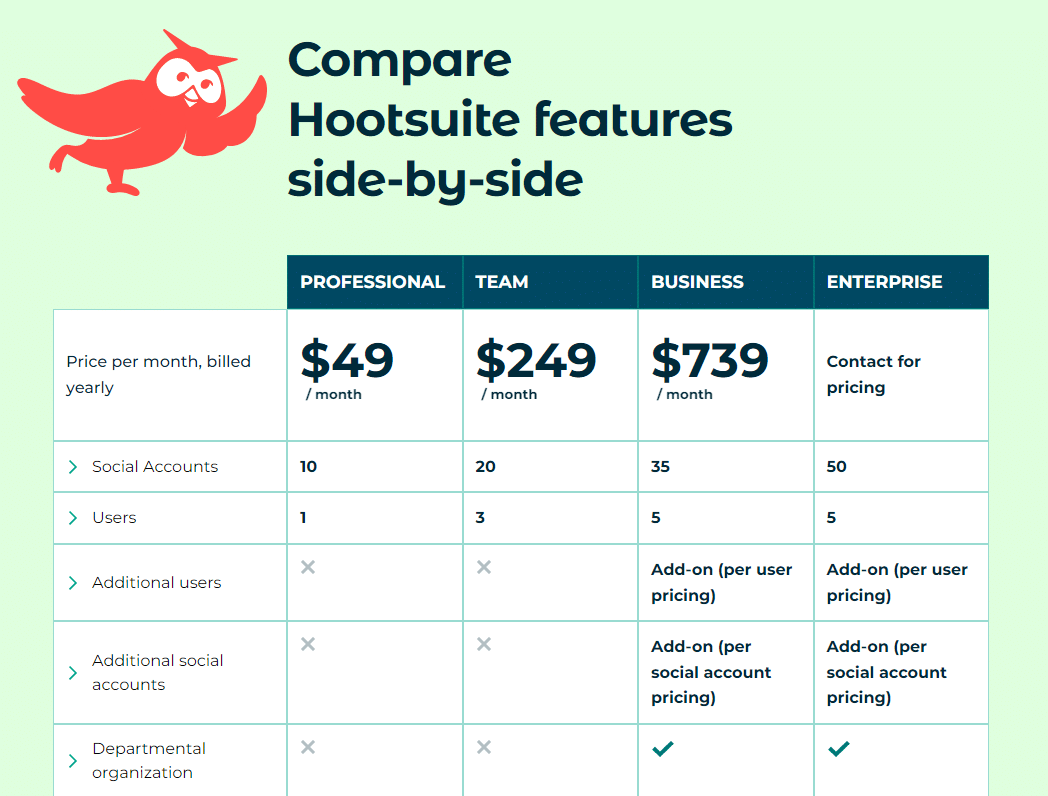Click the $49 per month price
This screenshot has height=796, width=1048.
347,369
